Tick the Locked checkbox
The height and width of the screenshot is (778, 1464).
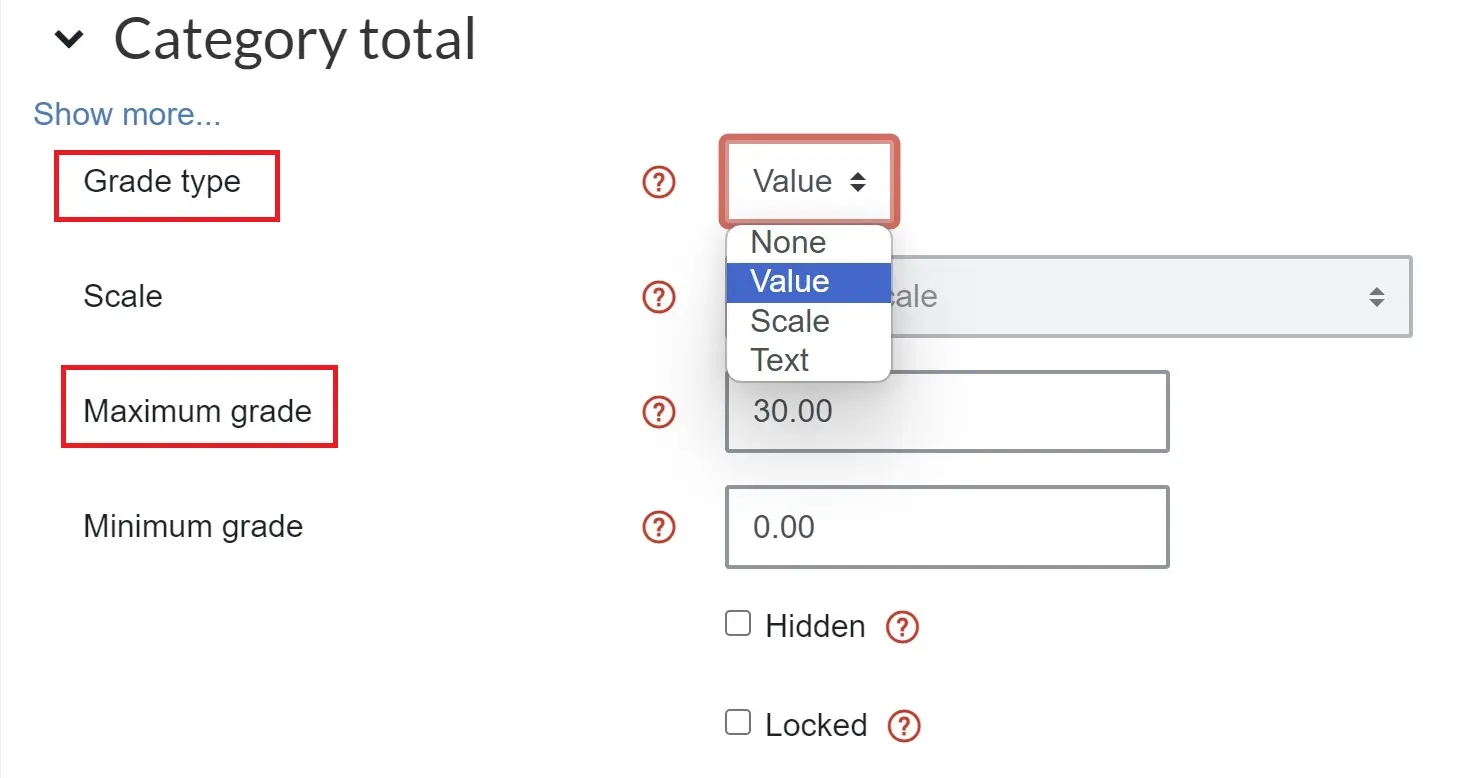click(x=738, y=722)
